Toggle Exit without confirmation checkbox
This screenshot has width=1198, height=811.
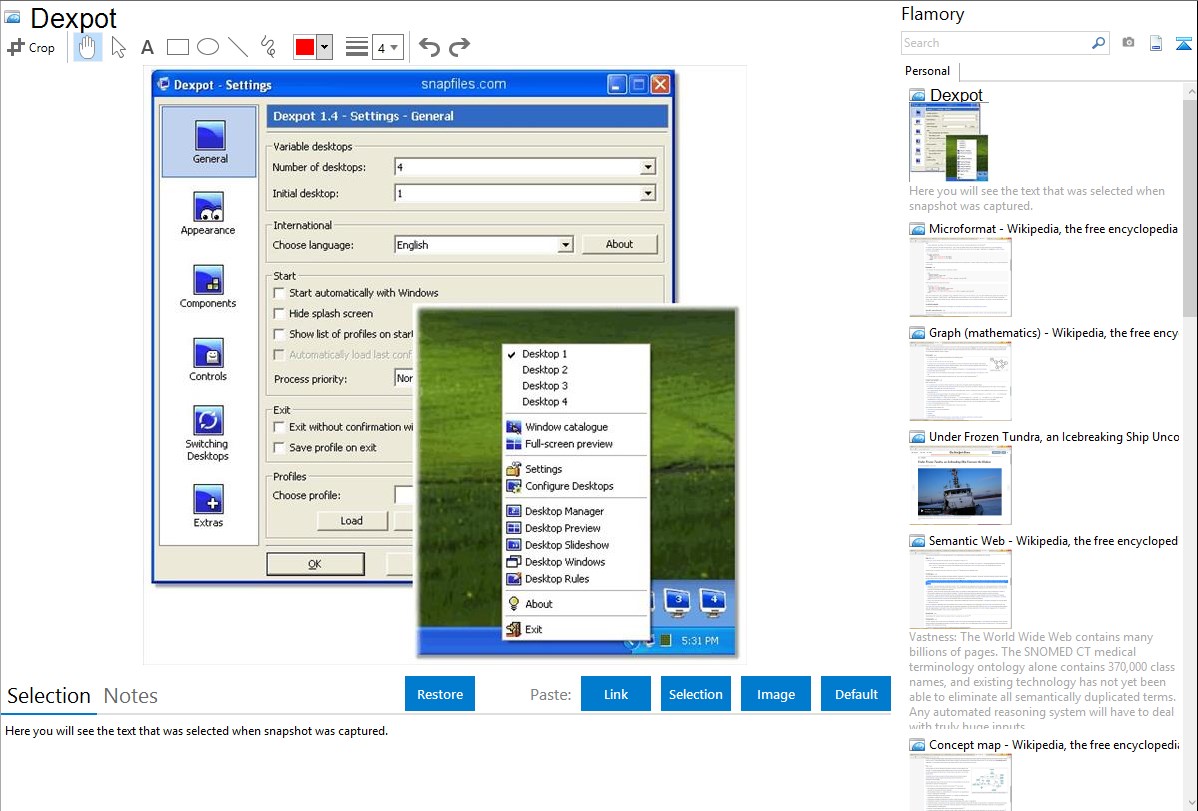coord(279,427)
